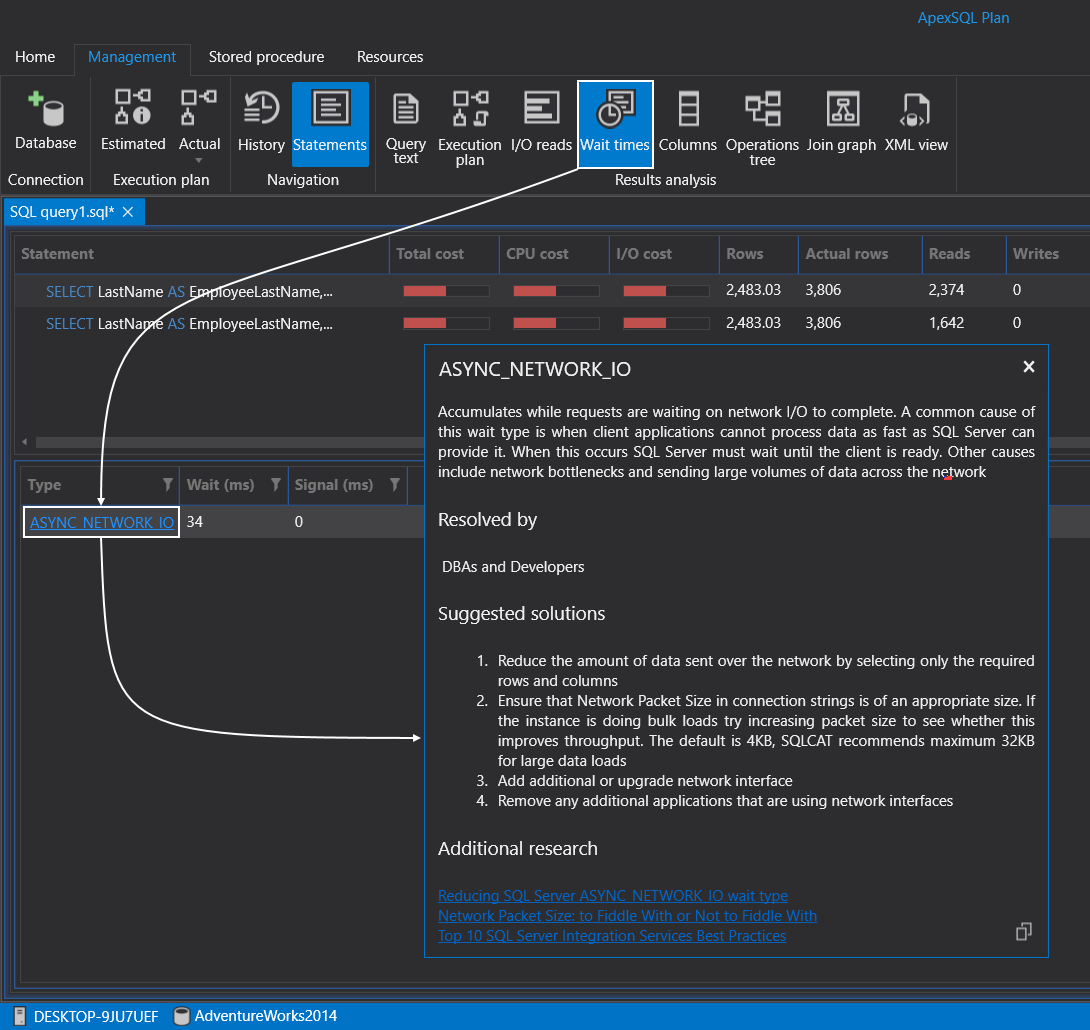Open the Database connection tool
Viewport: 1090px width, 1030px height.
[45, 122]
